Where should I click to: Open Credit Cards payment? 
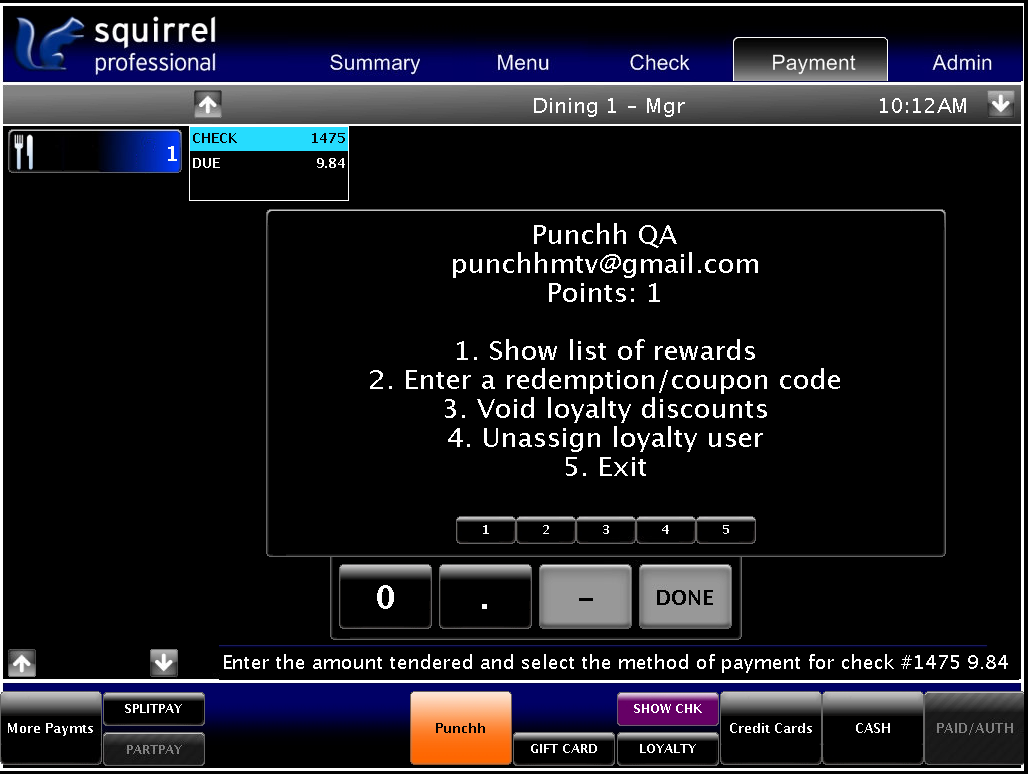click(x=770, y=728)
